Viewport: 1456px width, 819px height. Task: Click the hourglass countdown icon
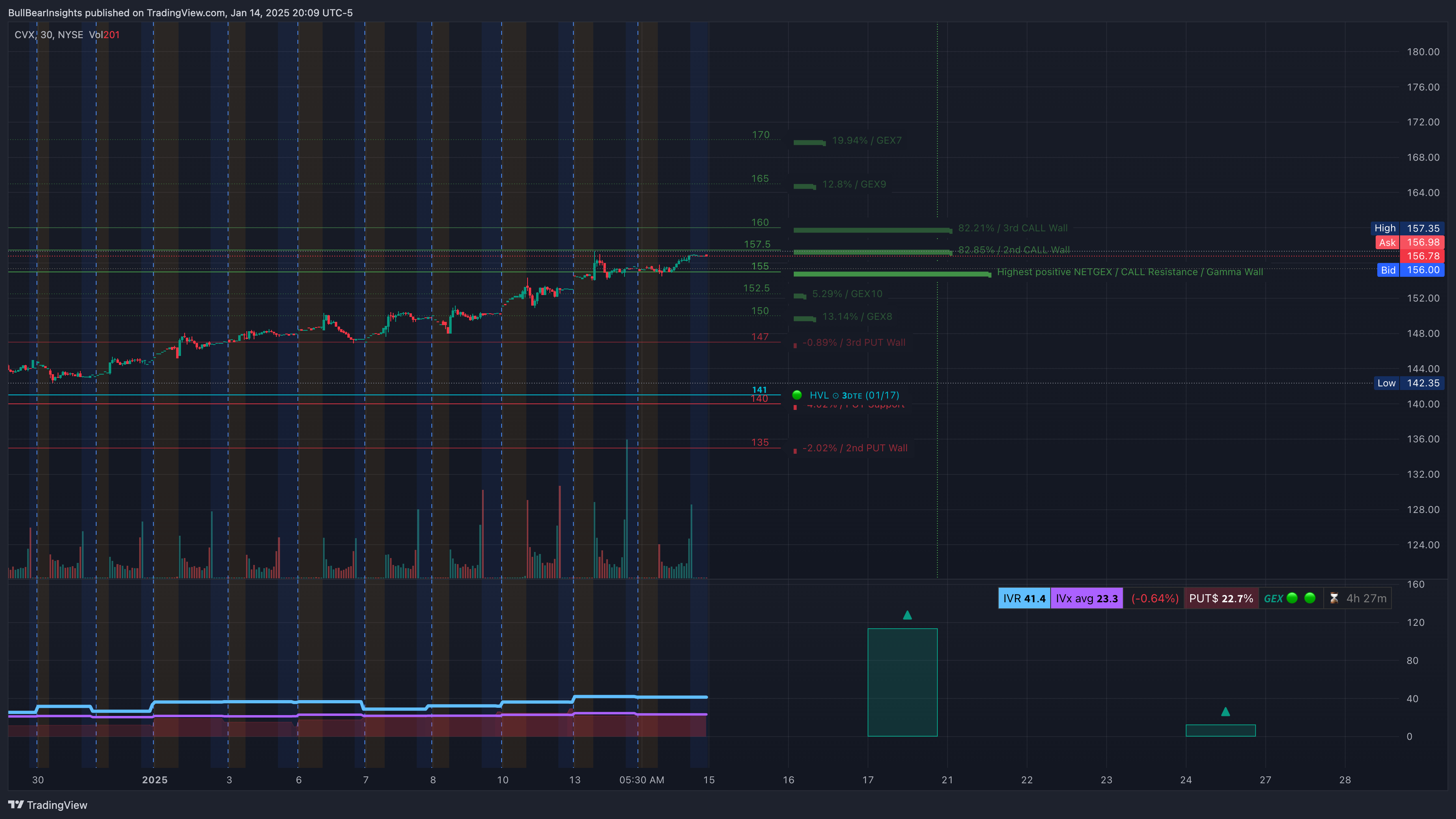pos(1335,598)
